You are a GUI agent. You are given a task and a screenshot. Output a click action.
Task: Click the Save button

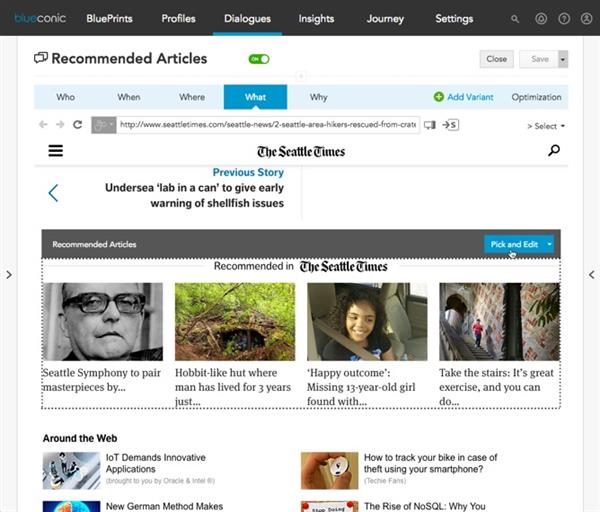(540, 59)
